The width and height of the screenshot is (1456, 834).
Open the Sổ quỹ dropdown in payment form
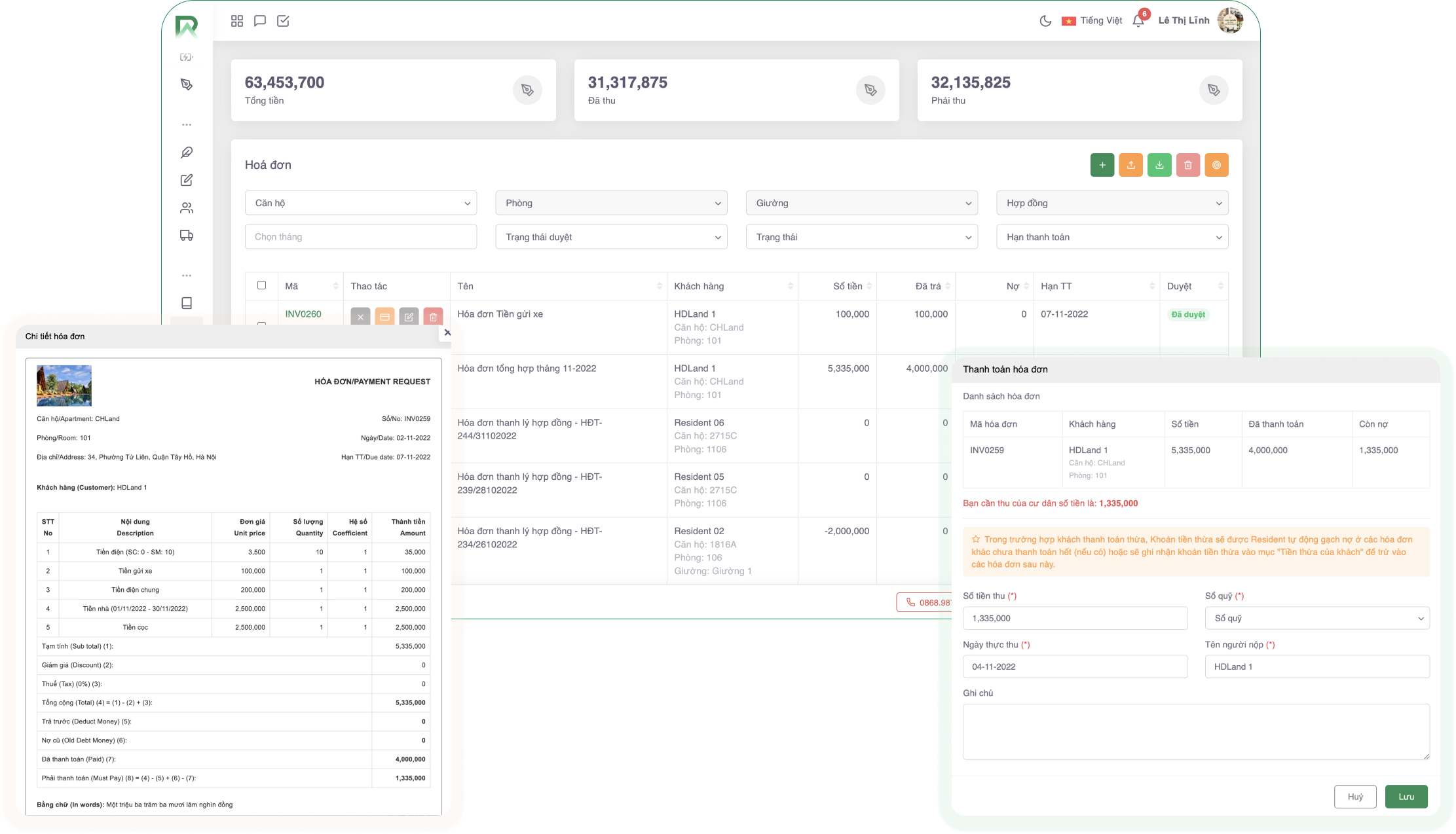[x=1316, y=618]
